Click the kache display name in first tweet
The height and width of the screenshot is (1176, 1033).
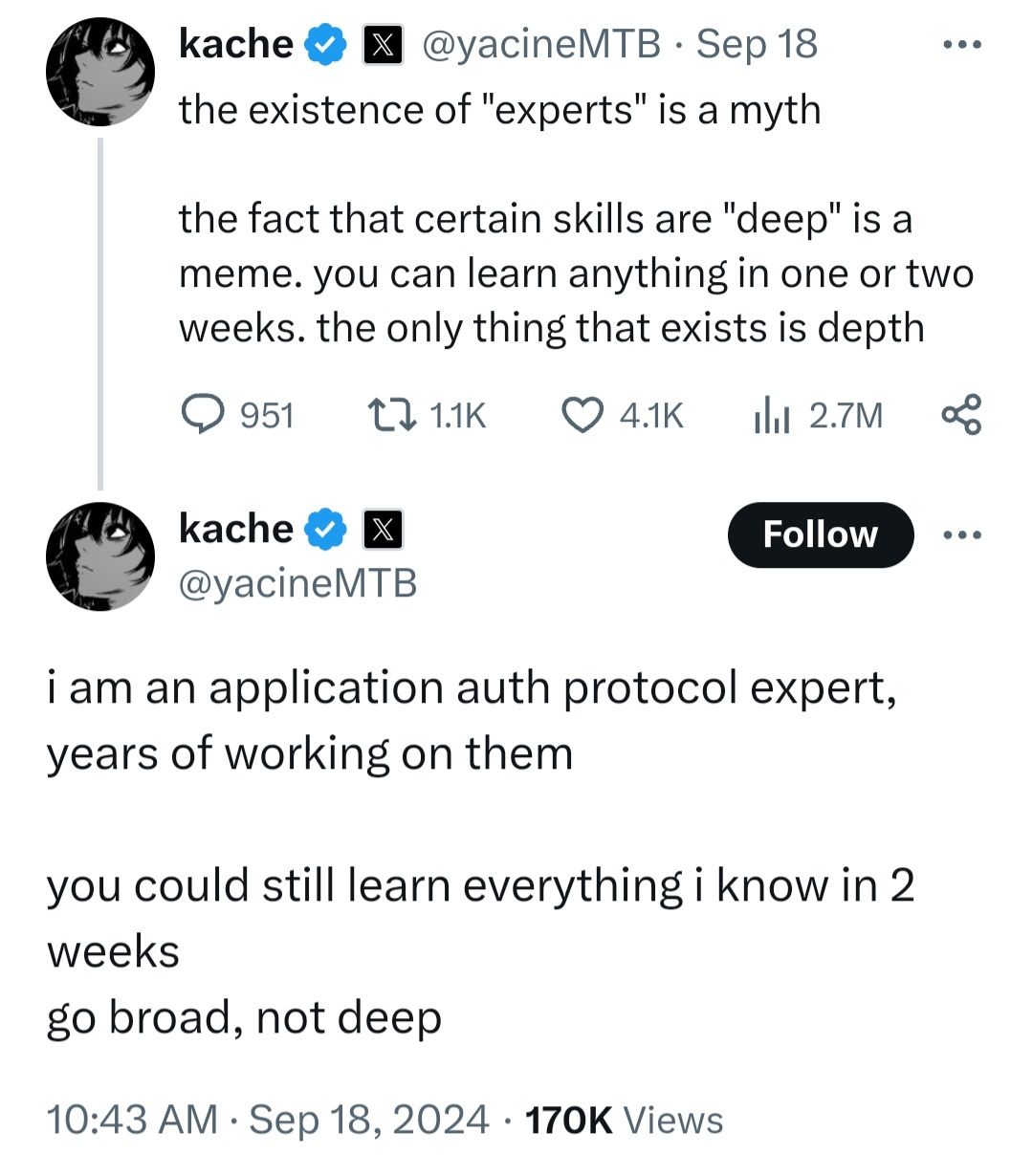(x=235, y=44)
